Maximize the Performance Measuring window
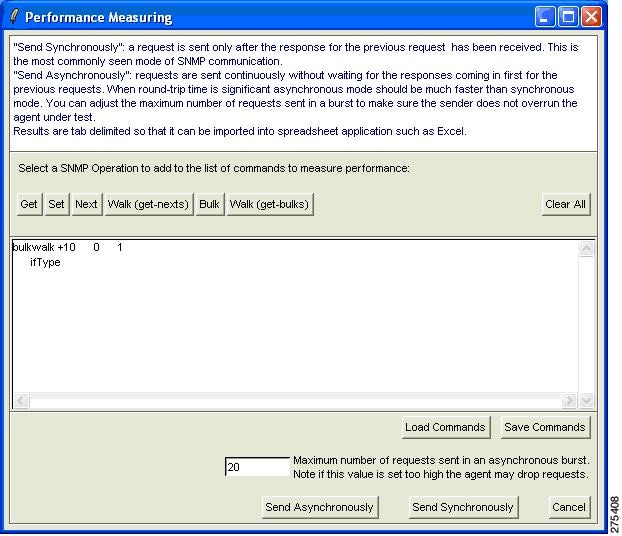 click(568, 17)
